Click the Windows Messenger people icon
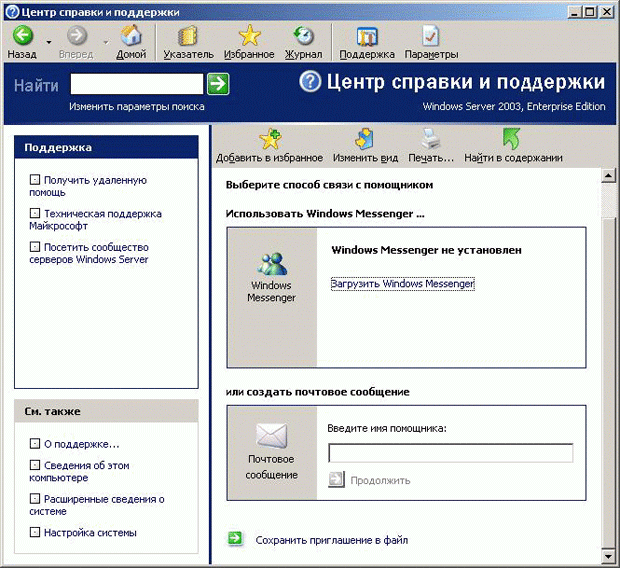Image resolution: width=620 pixels, height=568 pixels. coord(272,264)
